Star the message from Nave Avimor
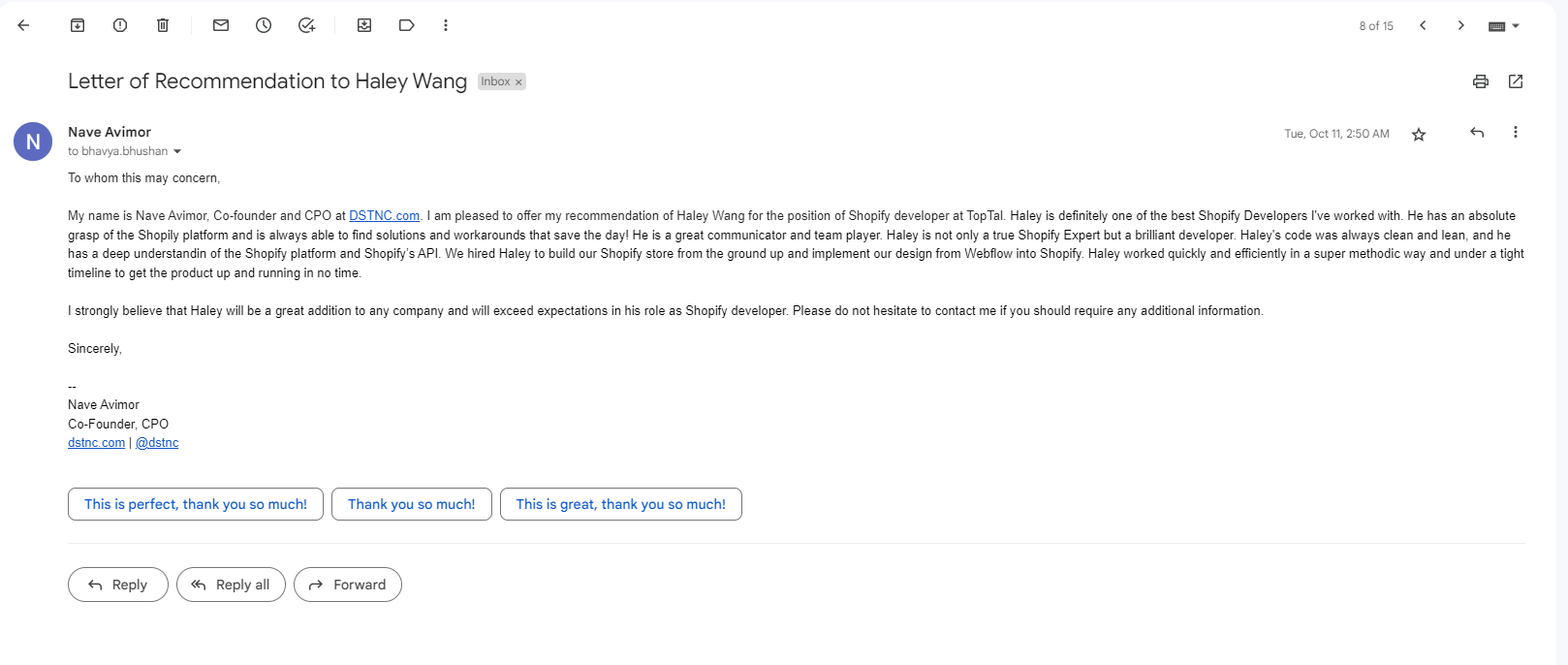1568x665 pixels. [x=1419, y=135]
